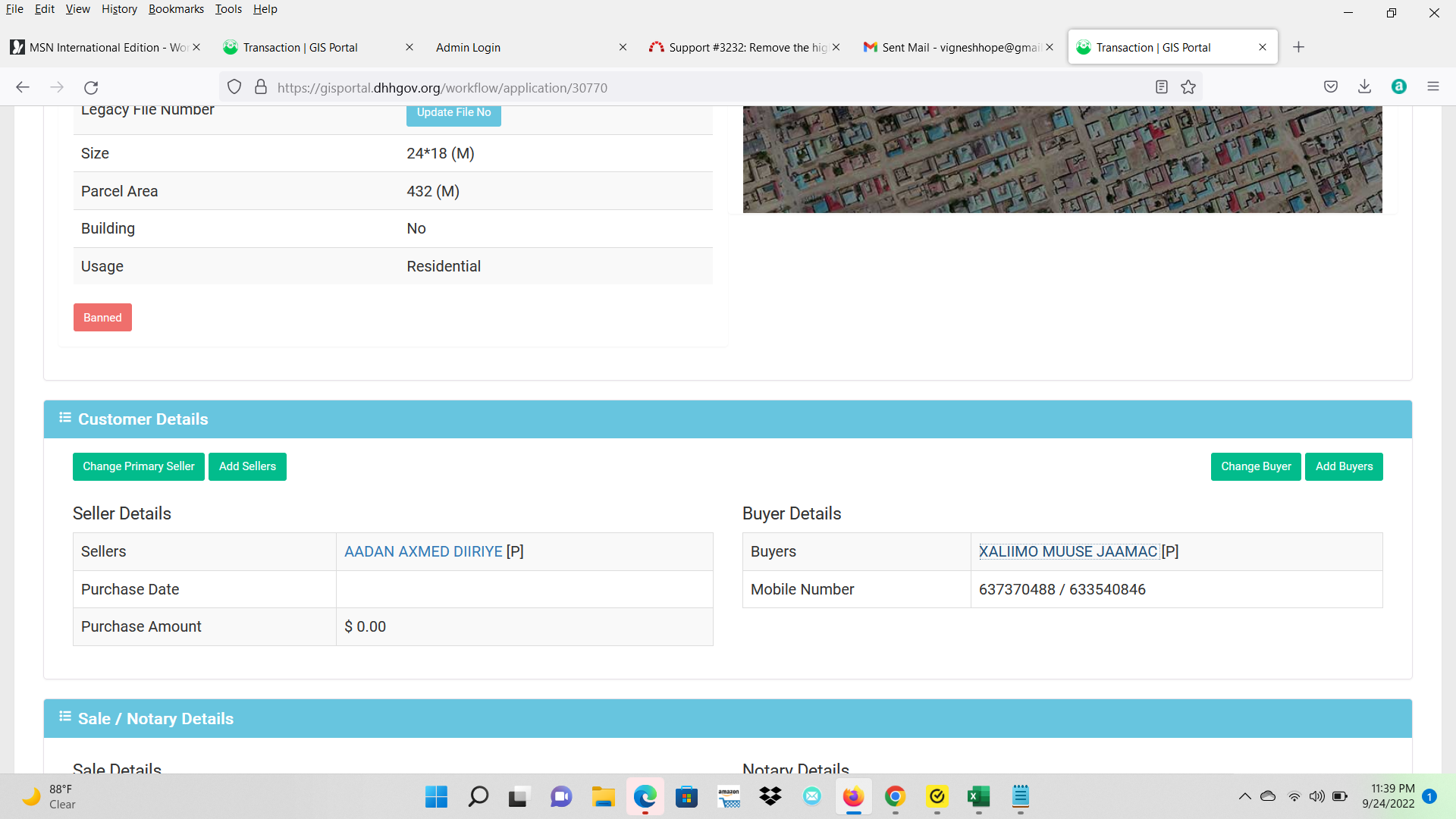Open seller AADAN AXMED DIIRIYE link
The width and height of the screenshot is (1456, 819).
pyautogui.click(x=423, y=551)
